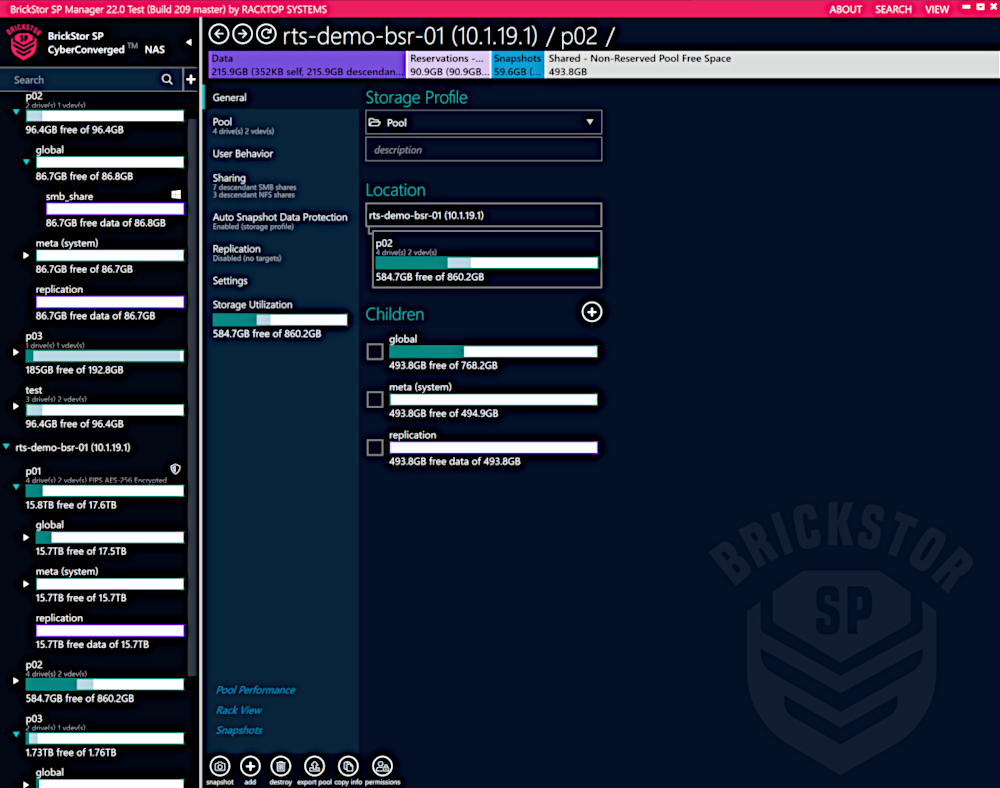This screenshot has width=1000, height=788.
Task: Check the global child dataset checkbox
Action: [x=374, y=351]
